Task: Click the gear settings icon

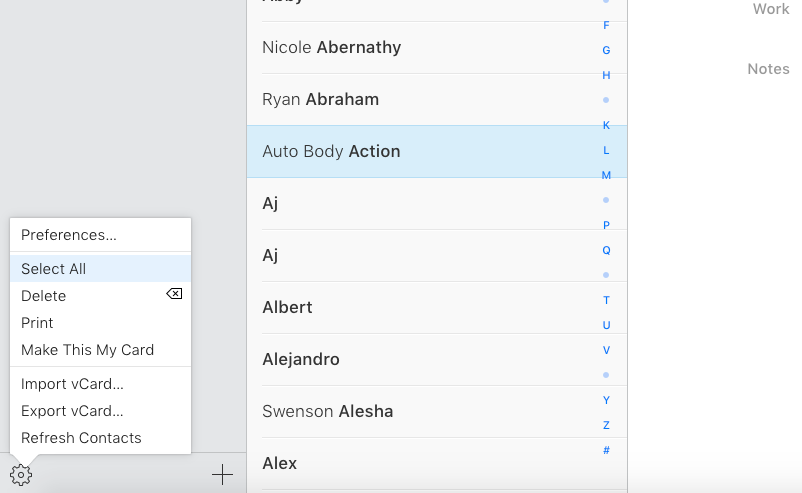Action: pos(21,475)
